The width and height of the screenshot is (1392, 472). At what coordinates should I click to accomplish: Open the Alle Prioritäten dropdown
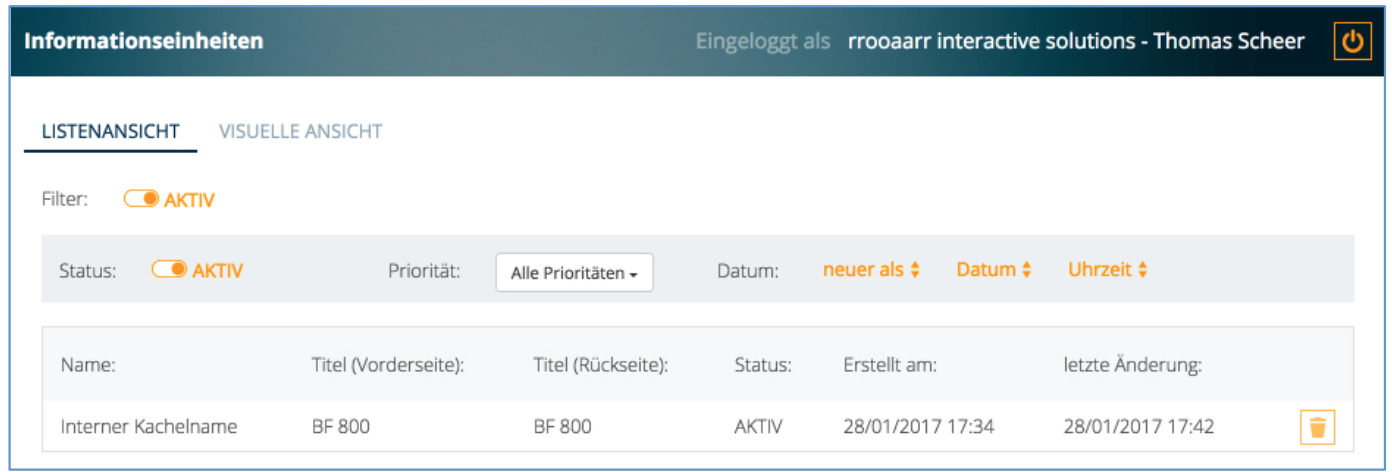(574, 273)
